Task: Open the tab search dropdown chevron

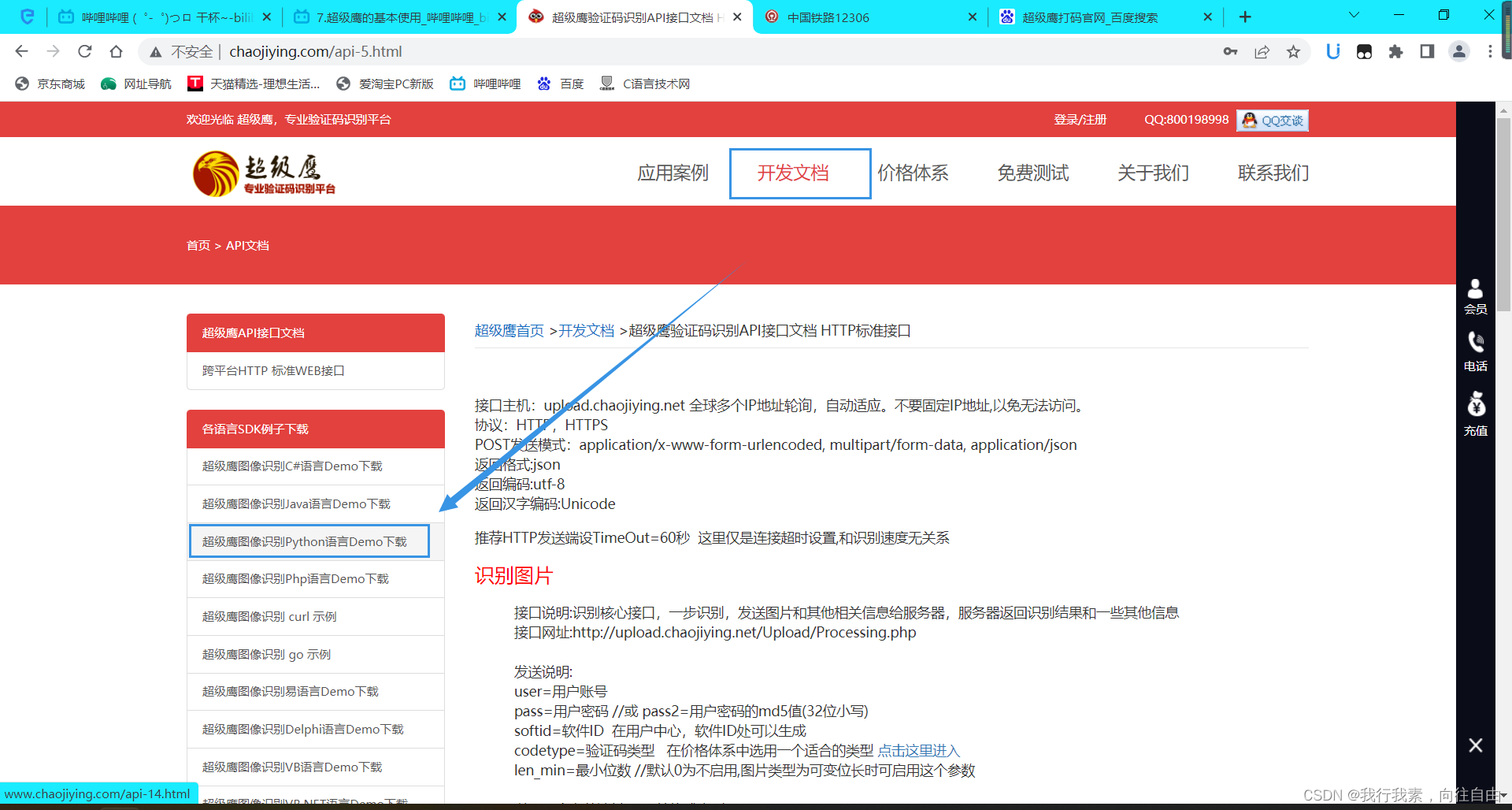Action: pos(1354,15)
